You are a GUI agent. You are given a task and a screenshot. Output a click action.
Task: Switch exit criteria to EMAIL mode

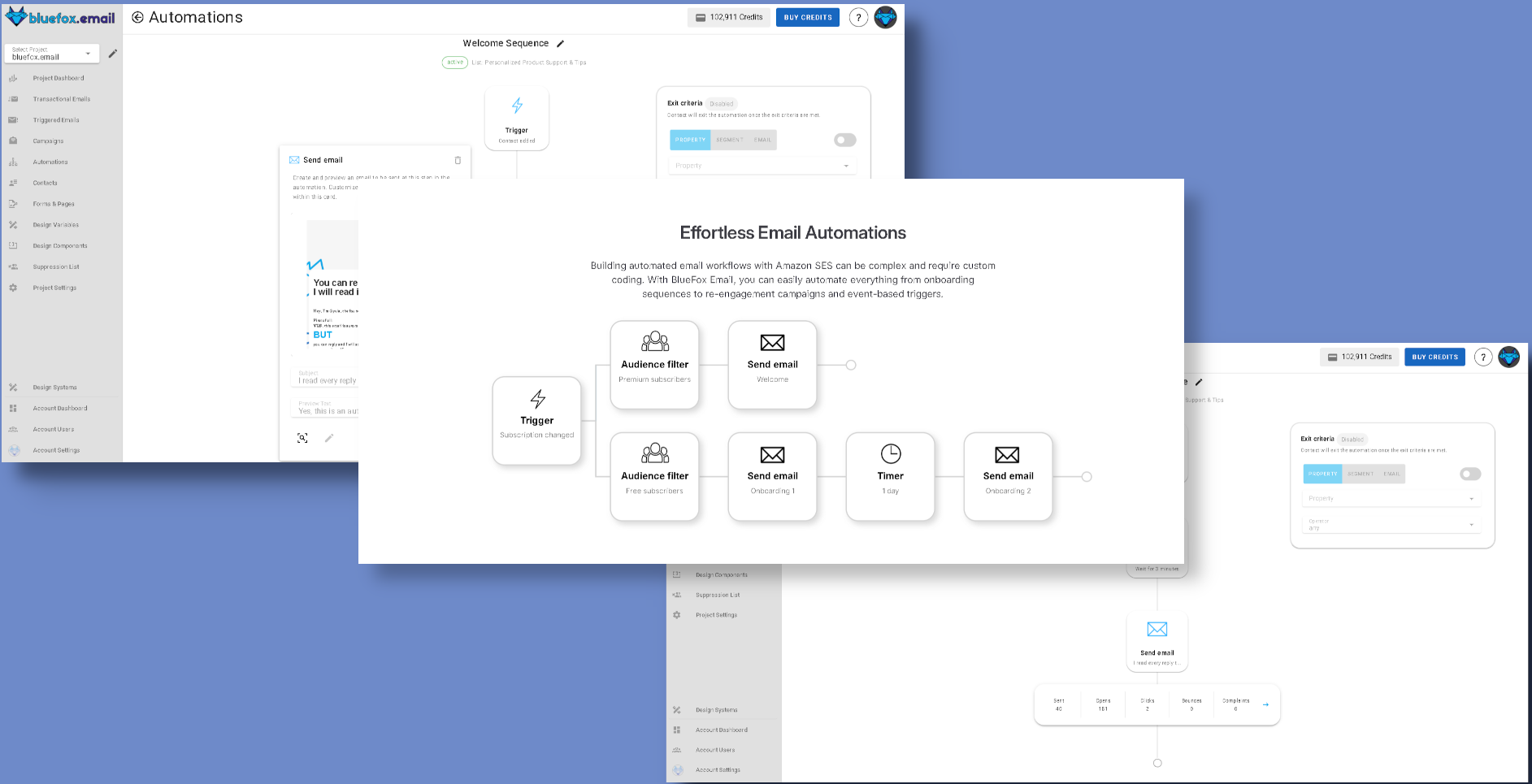tap(762, 140)
